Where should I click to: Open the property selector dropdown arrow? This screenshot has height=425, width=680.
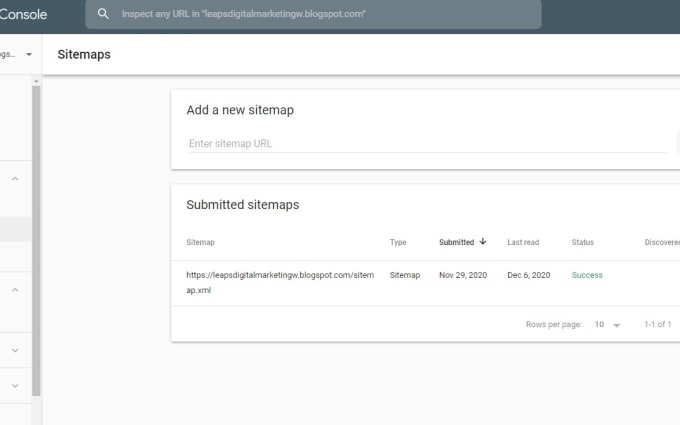pyautogui.click(x=29, y=55)
